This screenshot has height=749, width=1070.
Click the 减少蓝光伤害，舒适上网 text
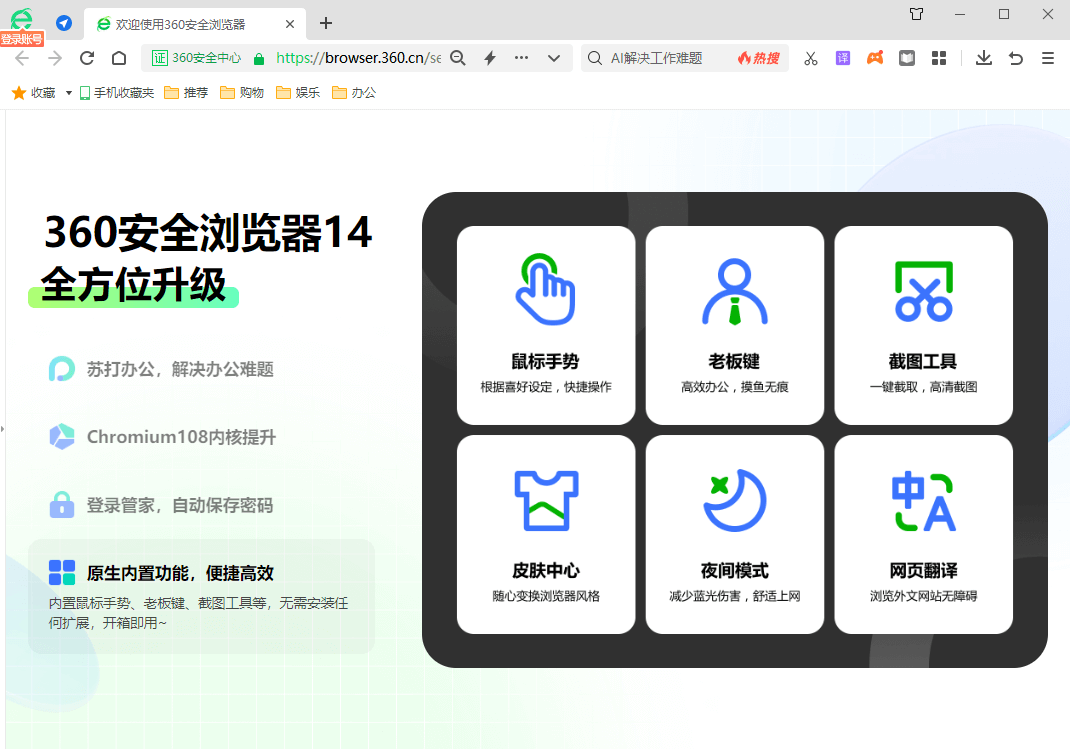[x=735, y=596]
